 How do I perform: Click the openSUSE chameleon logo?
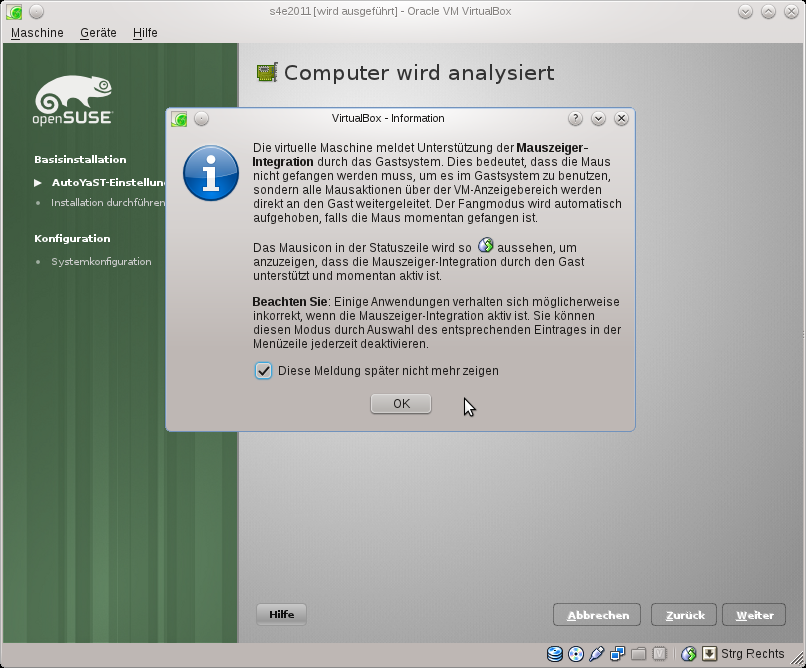pos(73,100)
